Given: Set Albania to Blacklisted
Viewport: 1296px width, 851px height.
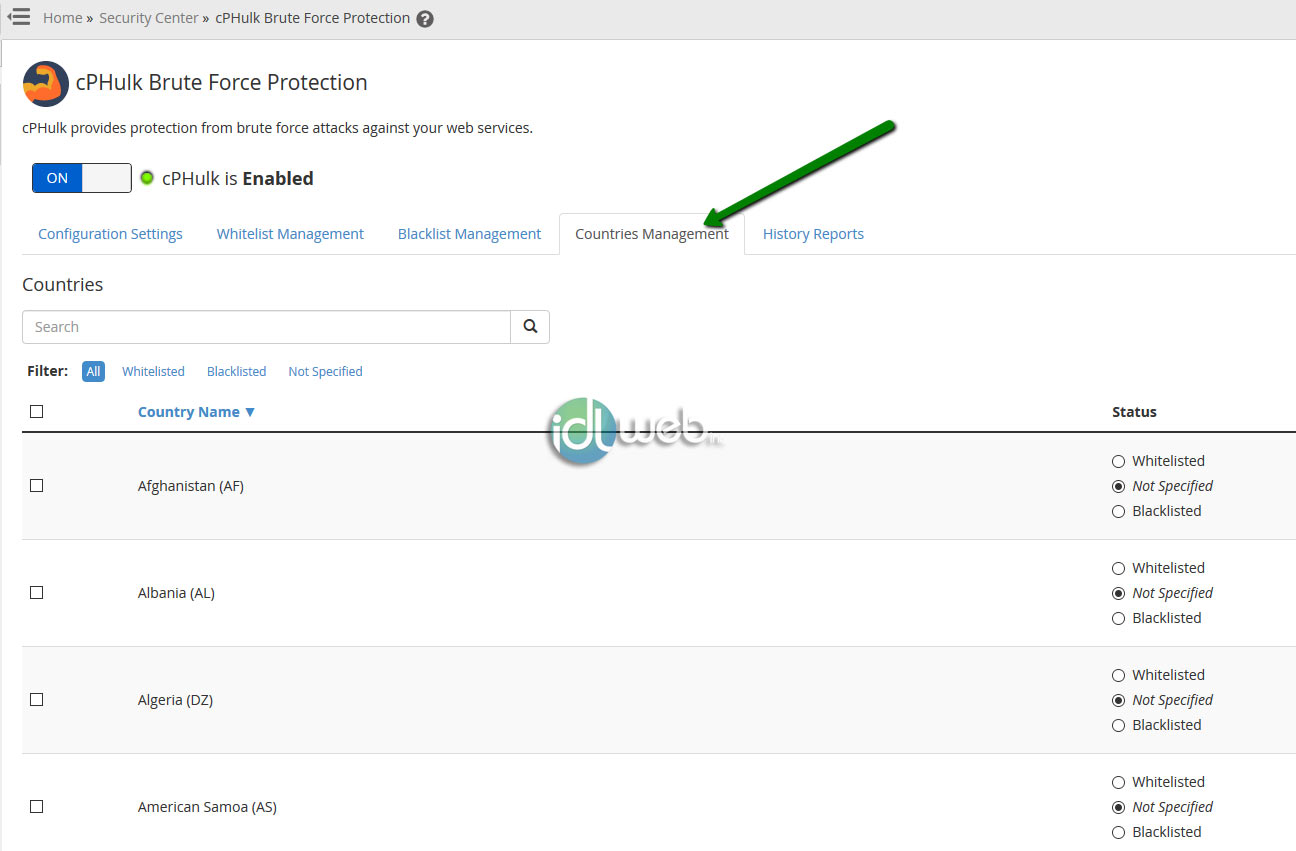Looking at the screenshot, I should point(1118,618).
